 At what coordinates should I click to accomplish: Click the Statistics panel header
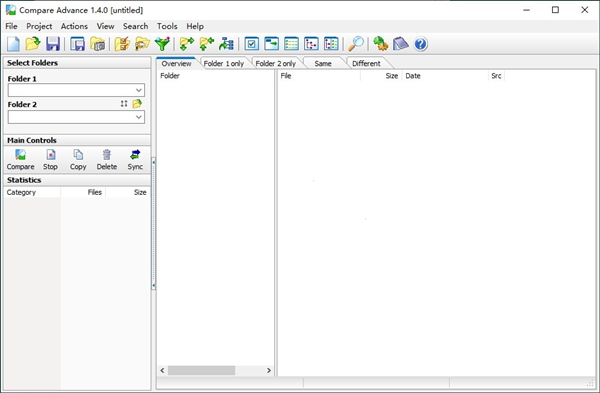coord(77,180)
